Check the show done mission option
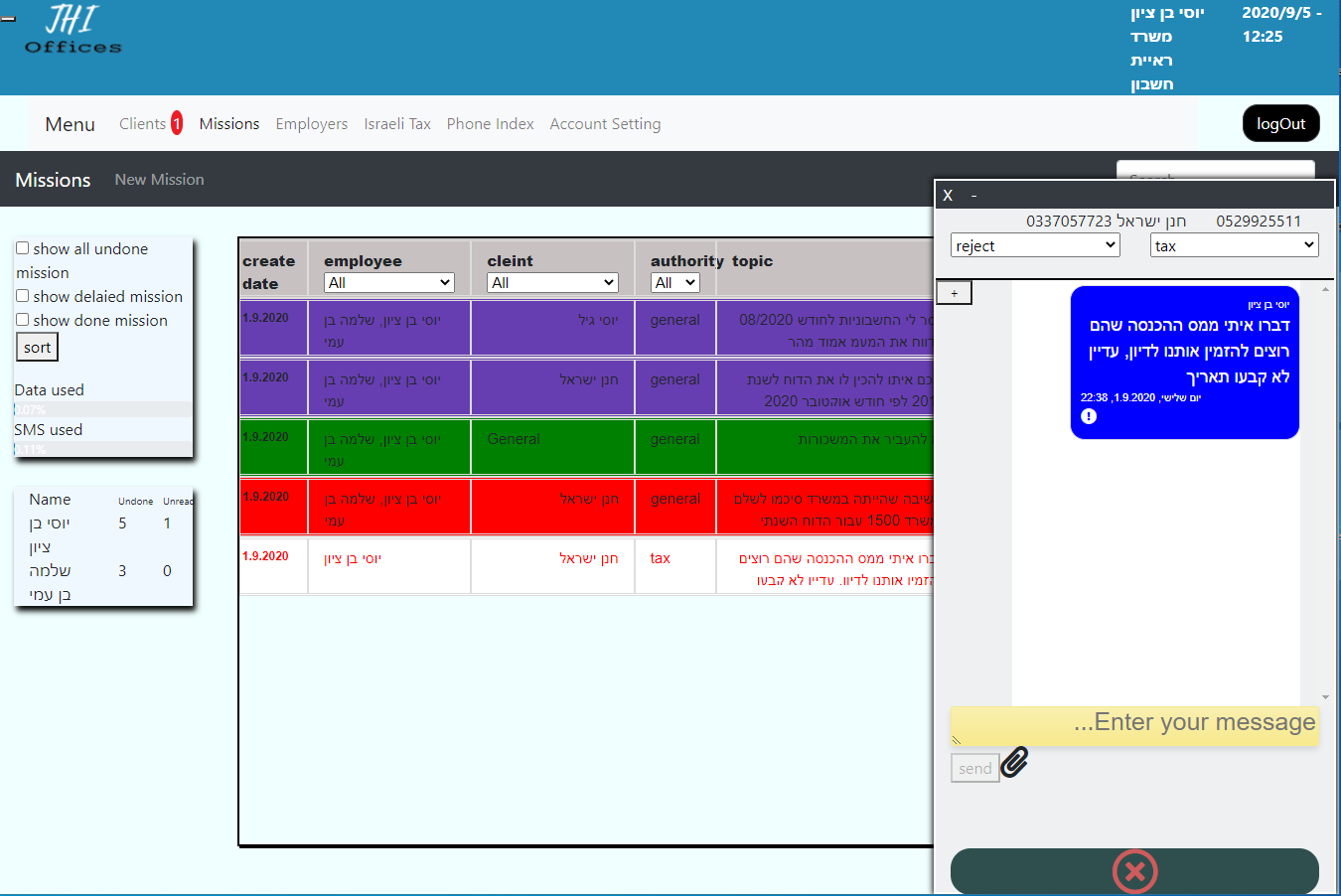1341x896 pixels. (22, 320)
